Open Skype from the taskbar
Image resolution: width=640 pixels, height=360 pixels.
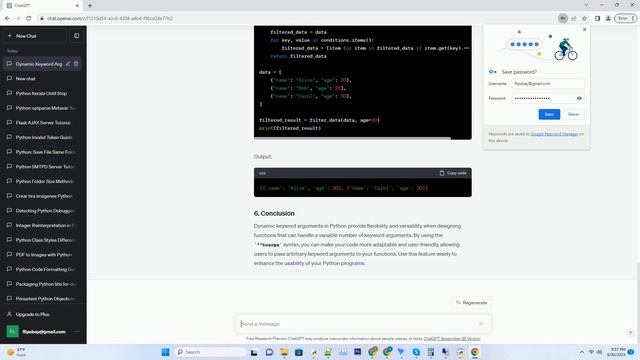click(x=416, y=352)
